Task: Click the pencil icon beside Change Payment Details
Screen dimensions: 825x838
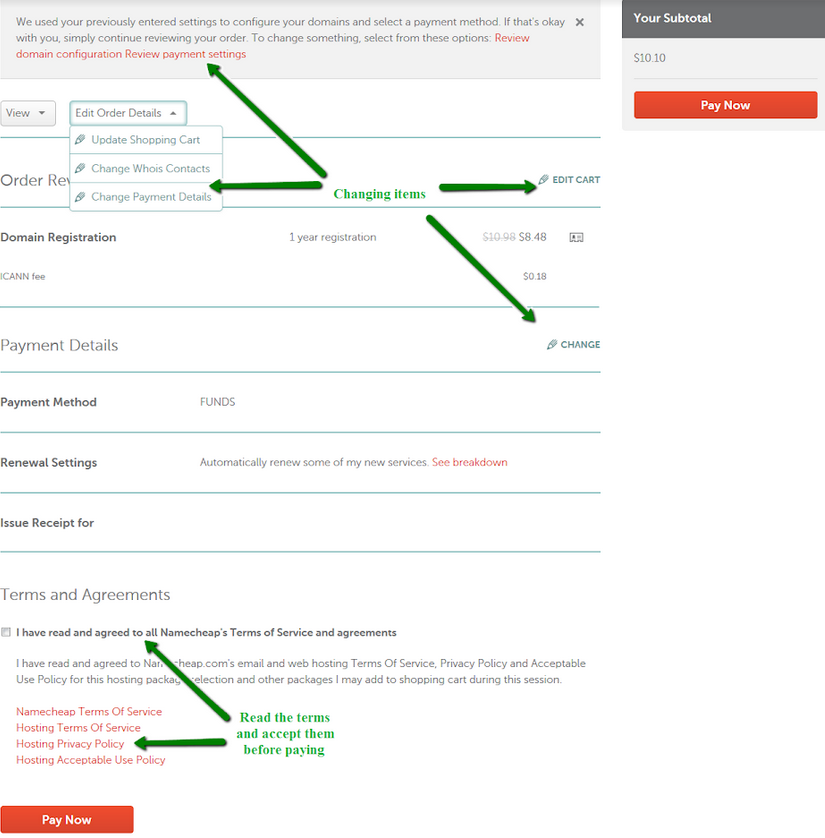Action: pyautogui.click(x=80, y=196)
